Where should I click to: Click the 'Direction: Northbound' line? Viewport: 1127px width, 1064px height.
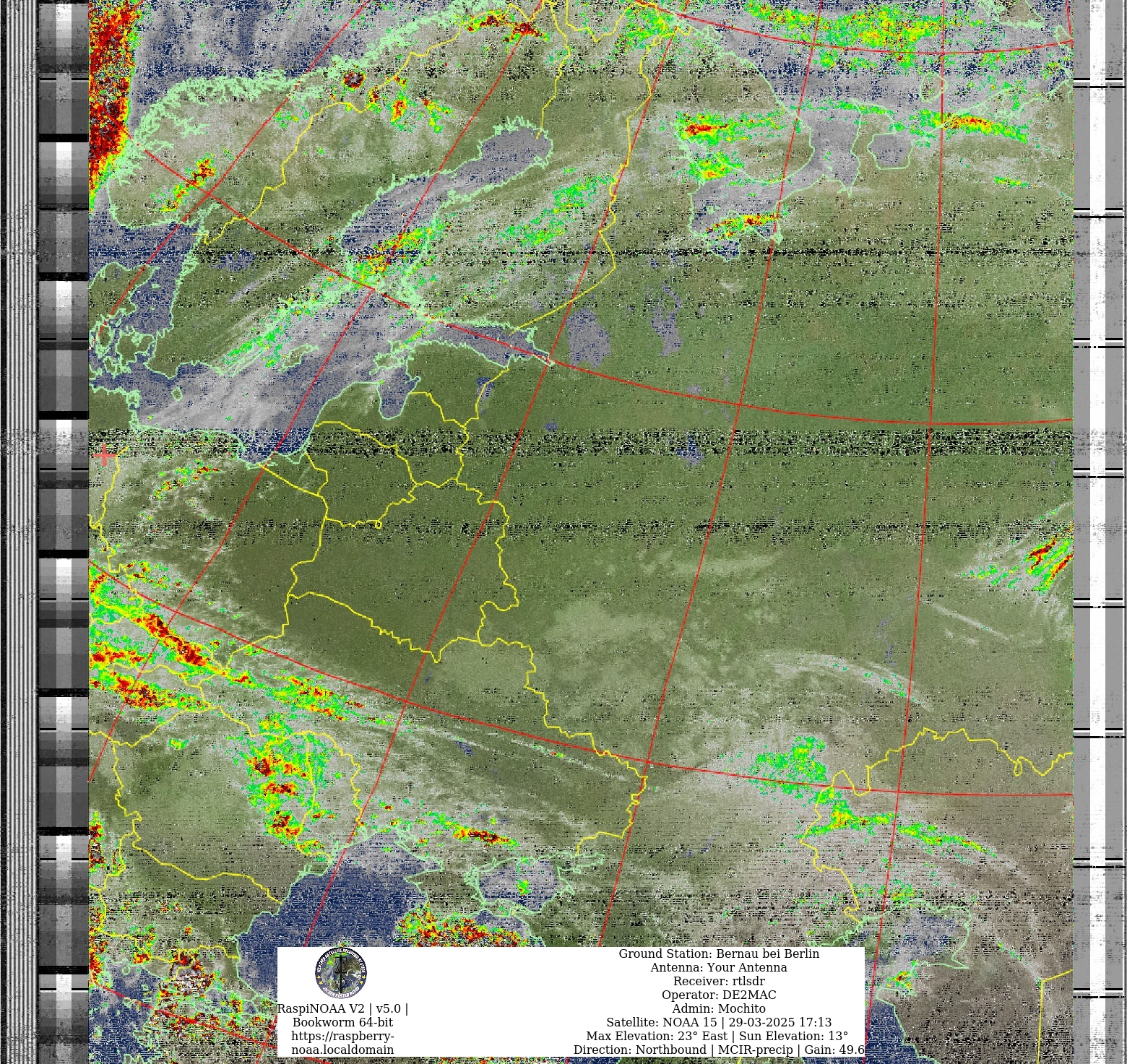coord(719,1050)
